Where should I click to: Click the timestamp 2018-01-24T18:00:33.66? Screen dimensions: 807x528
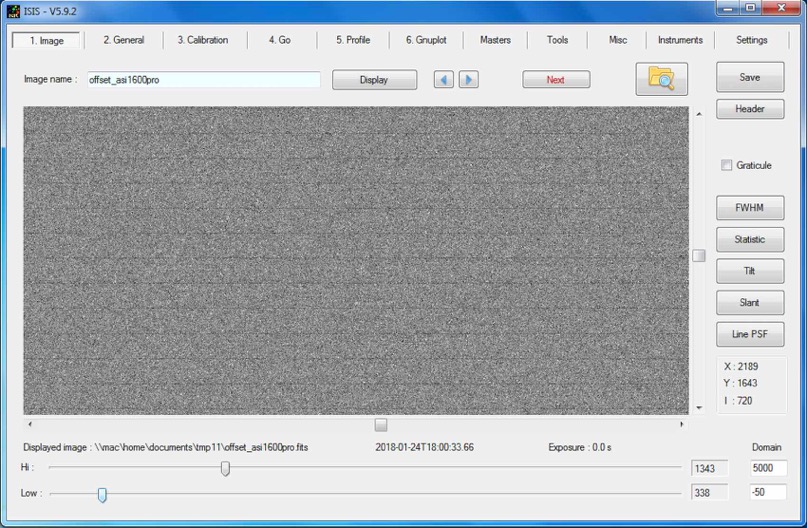[425, 447]
